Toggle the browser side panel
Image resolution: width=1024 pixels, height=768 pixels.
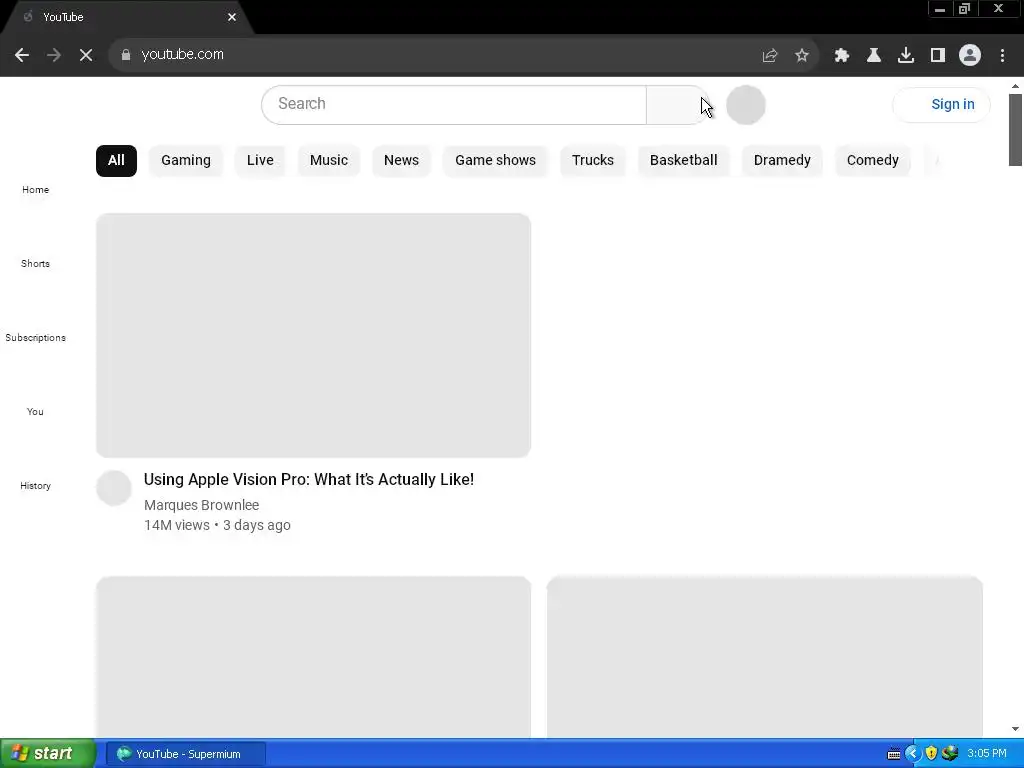(x=938, y=56)
